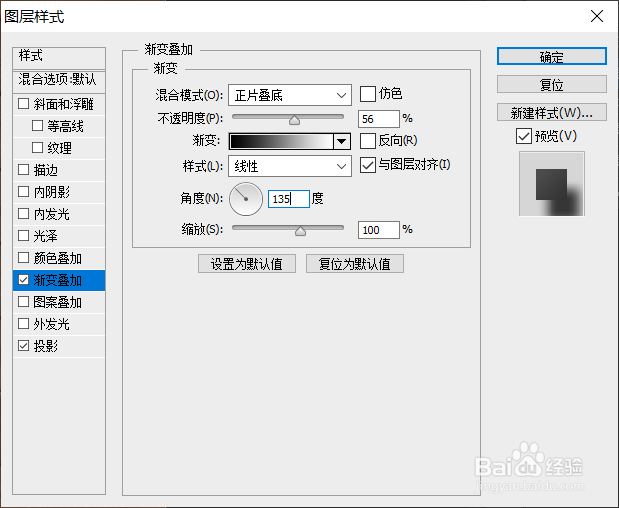Click the 缩放 slider handle
The image size is (619, 508).
tap(300, 231)
